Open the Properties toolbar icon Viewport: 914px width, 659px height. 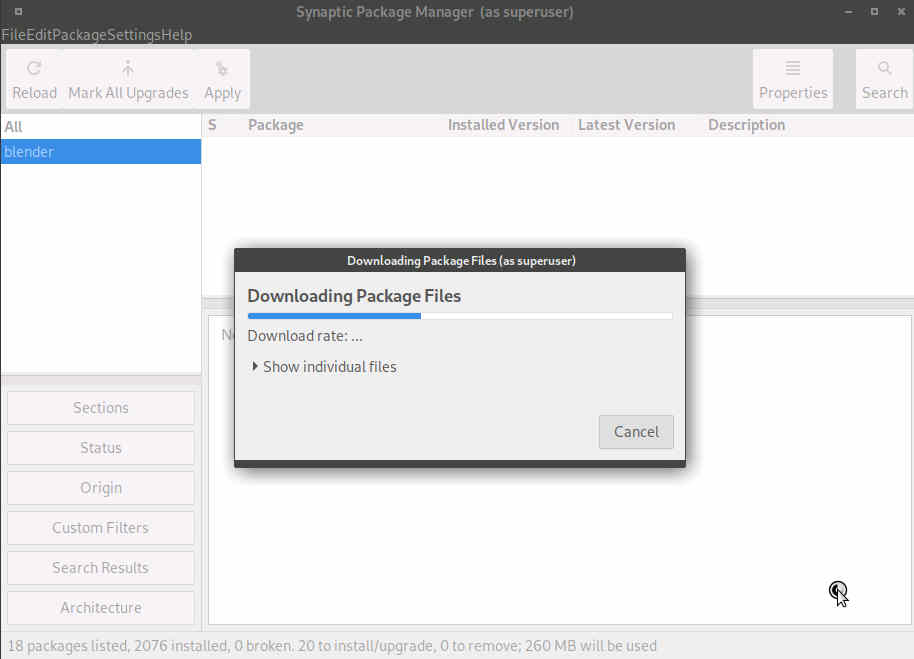pyautogui.click(x=793, y=79)
